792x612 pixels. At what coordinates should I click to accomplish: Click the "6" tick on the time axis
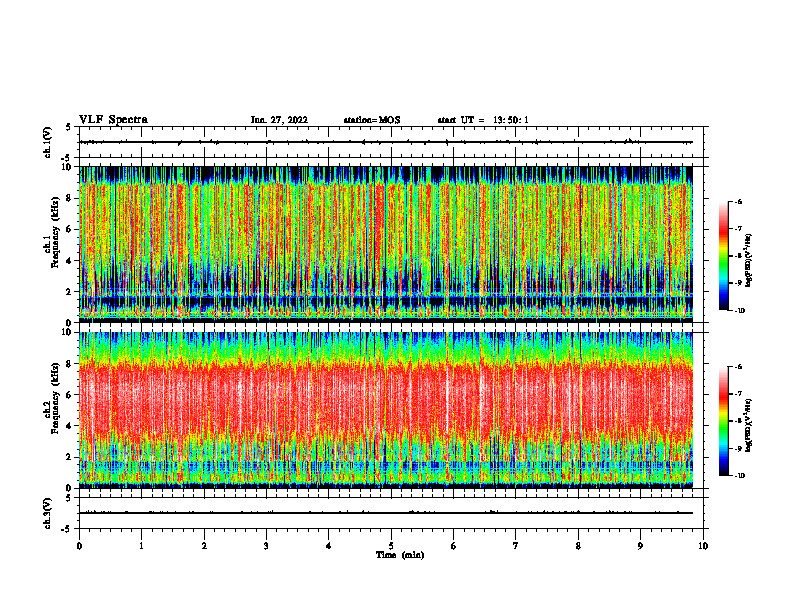tap(454, 546)
